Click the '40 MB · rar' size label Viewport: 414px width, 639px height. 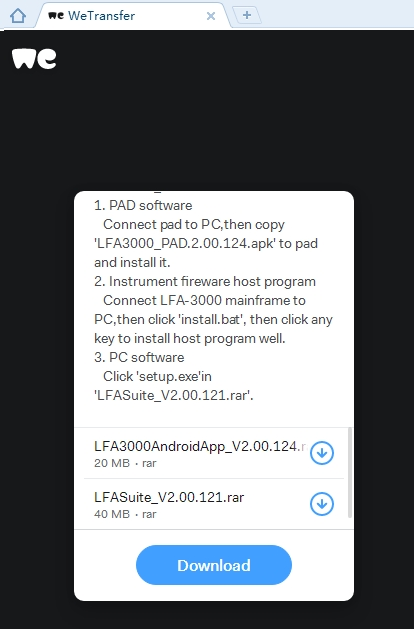click(125, 514)
